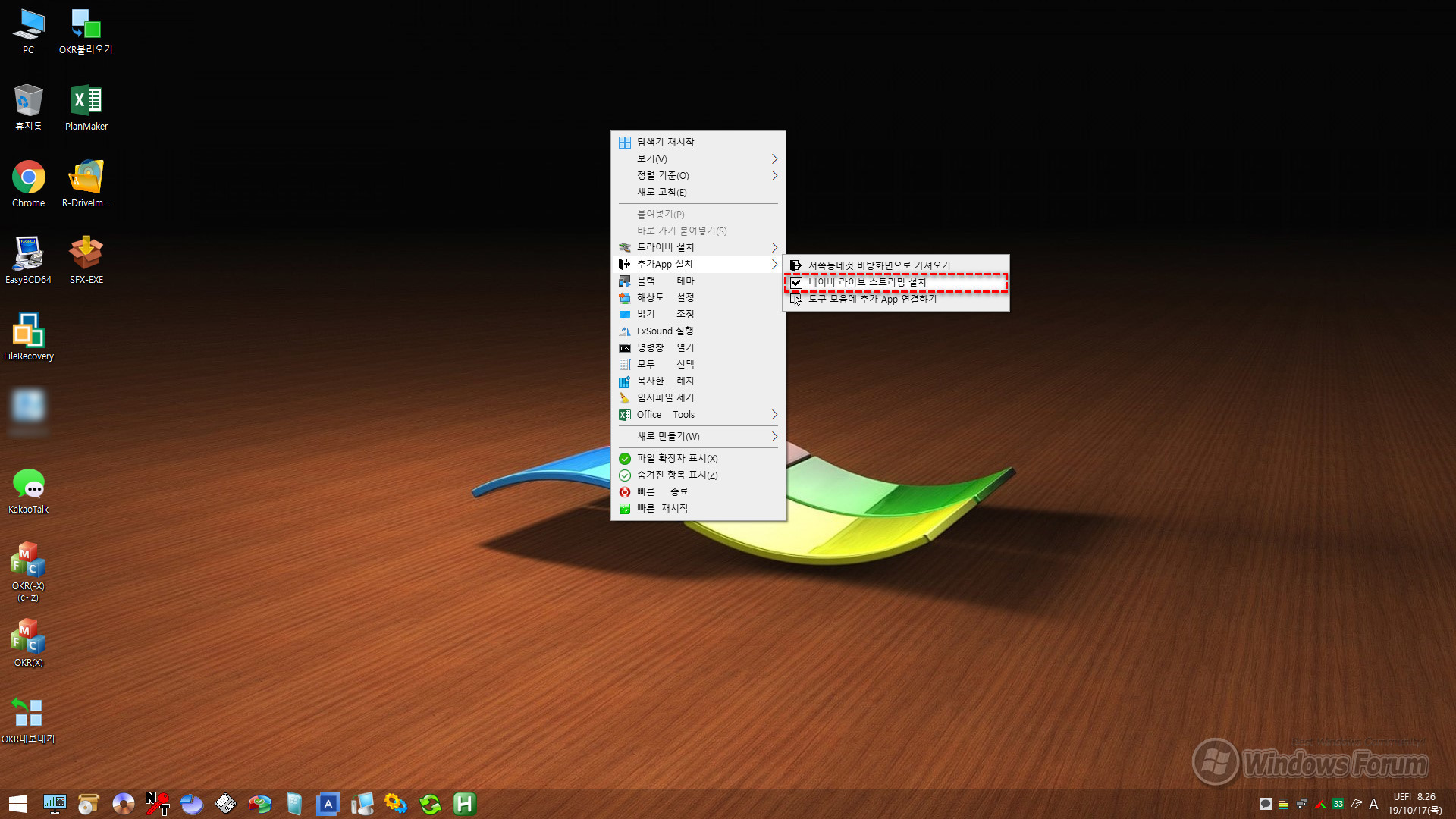Image resolution: width=1456 pixels, height=819 pixels.
Task: Choose 탐색기 재시작 from context menu
Action: (698, 142)
